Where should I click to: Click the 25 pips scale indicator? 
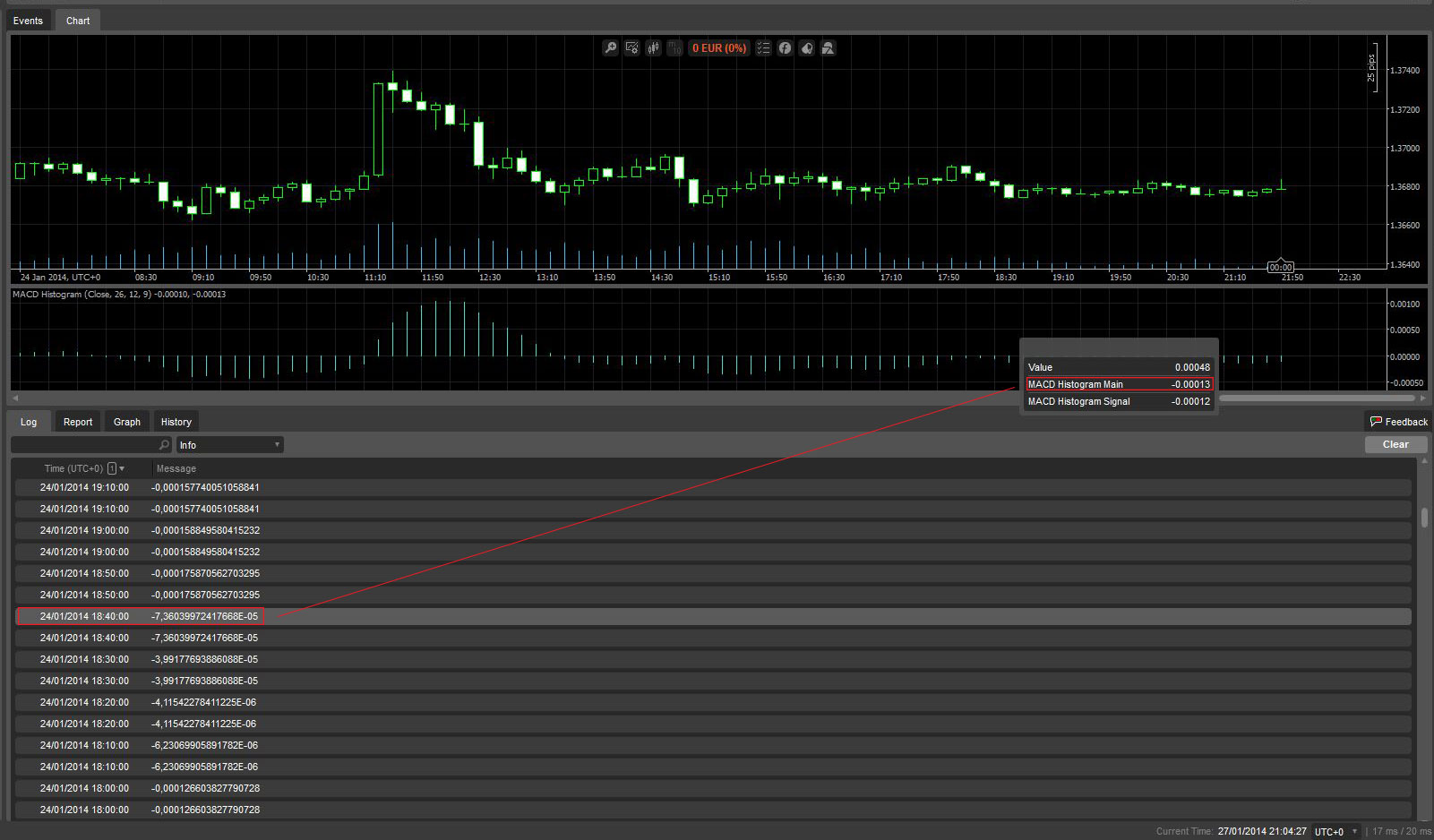click(x=1371, y=68)
